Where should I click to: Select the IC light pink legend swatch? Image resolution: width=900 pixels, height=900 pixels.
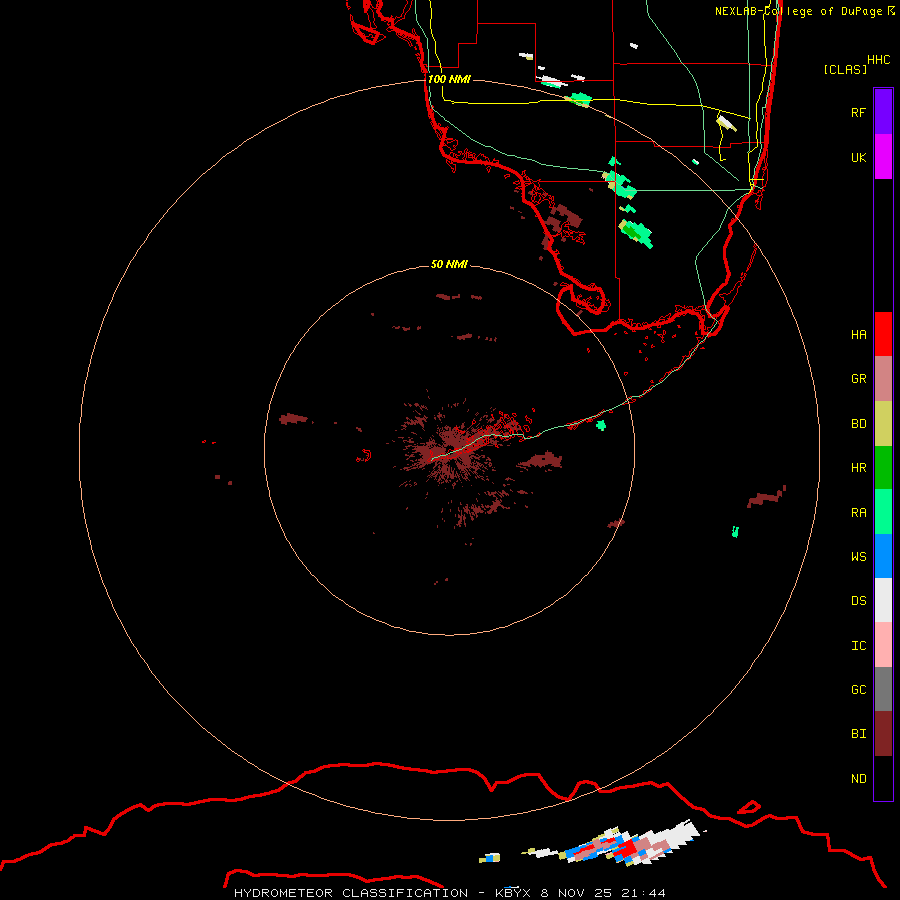click(883, 645)
